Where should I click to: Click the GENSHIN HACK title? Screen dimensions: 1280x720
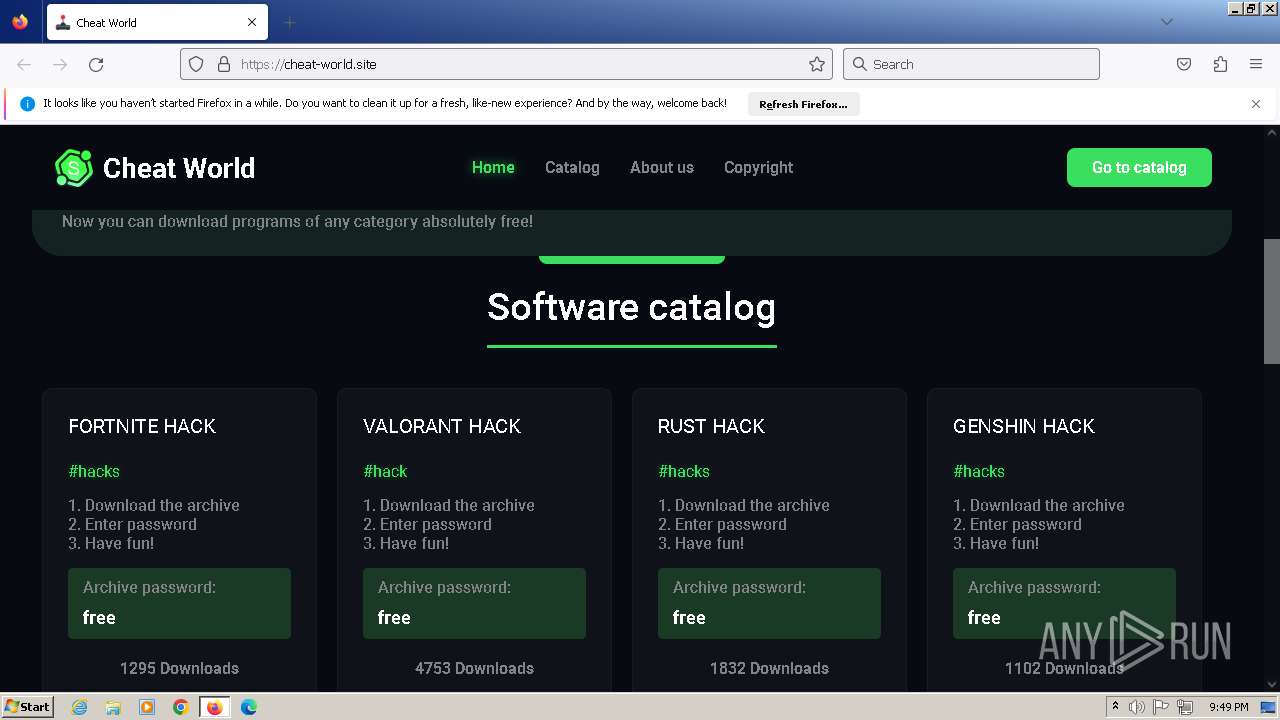click(x=1024, y=426)
